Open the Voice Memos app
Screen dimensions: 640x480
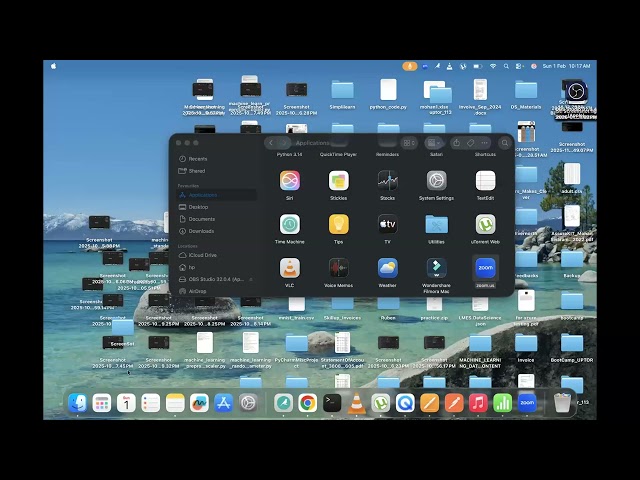click(338, 268)
